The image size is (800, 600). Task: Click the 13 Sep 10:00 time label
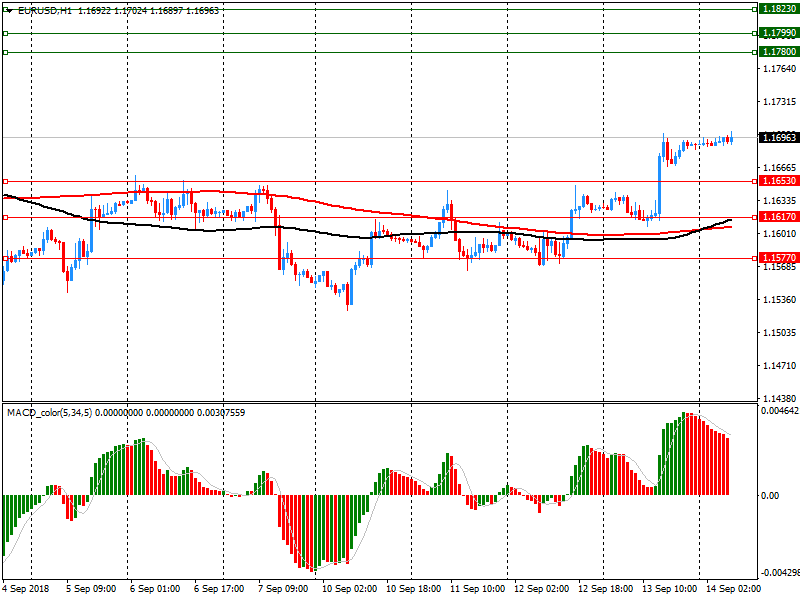click(x=669, y=589)
